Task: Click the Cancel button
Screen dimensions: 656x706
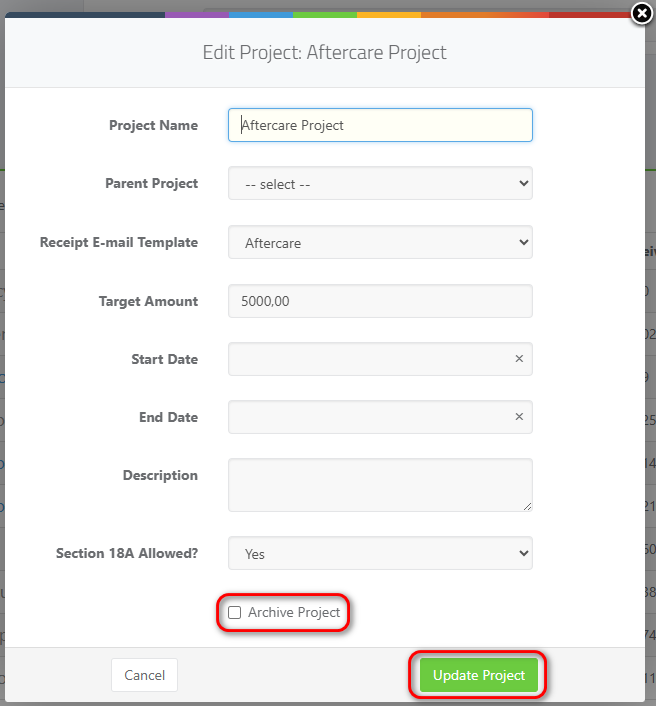Action: click(x=144, y=675)
